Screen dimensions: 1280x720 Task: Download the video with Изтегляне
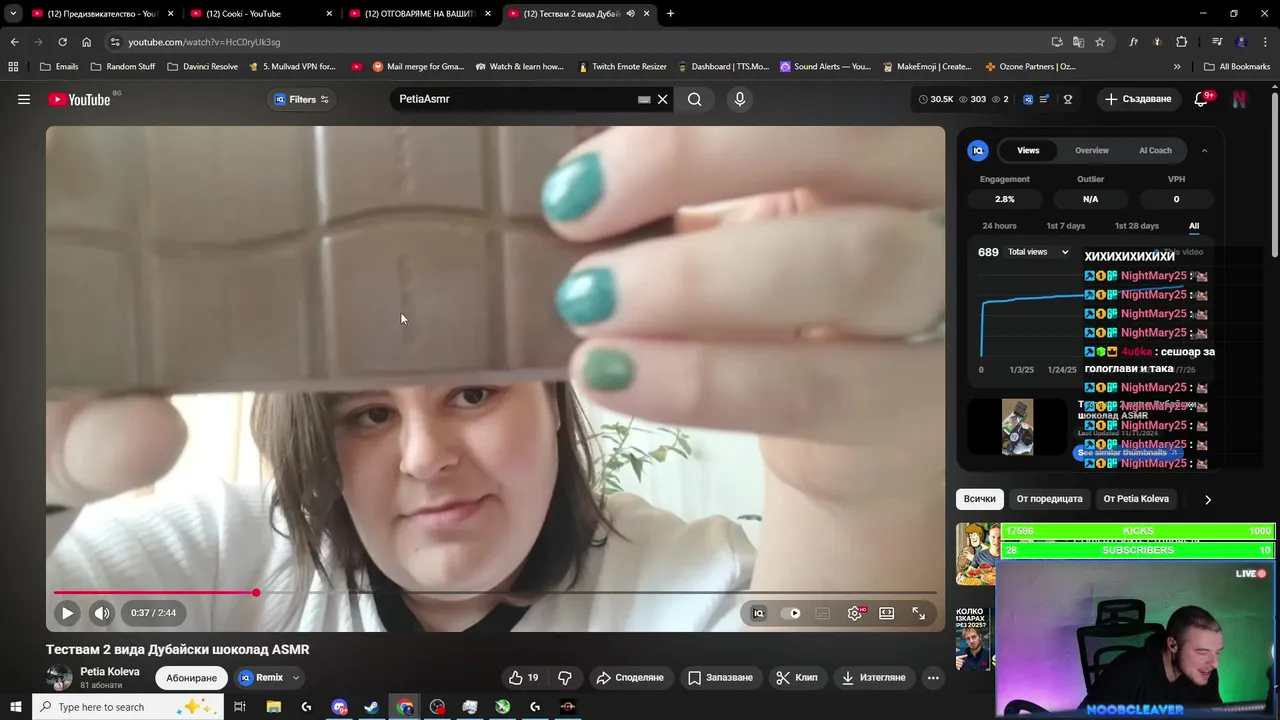coord(873,677)
